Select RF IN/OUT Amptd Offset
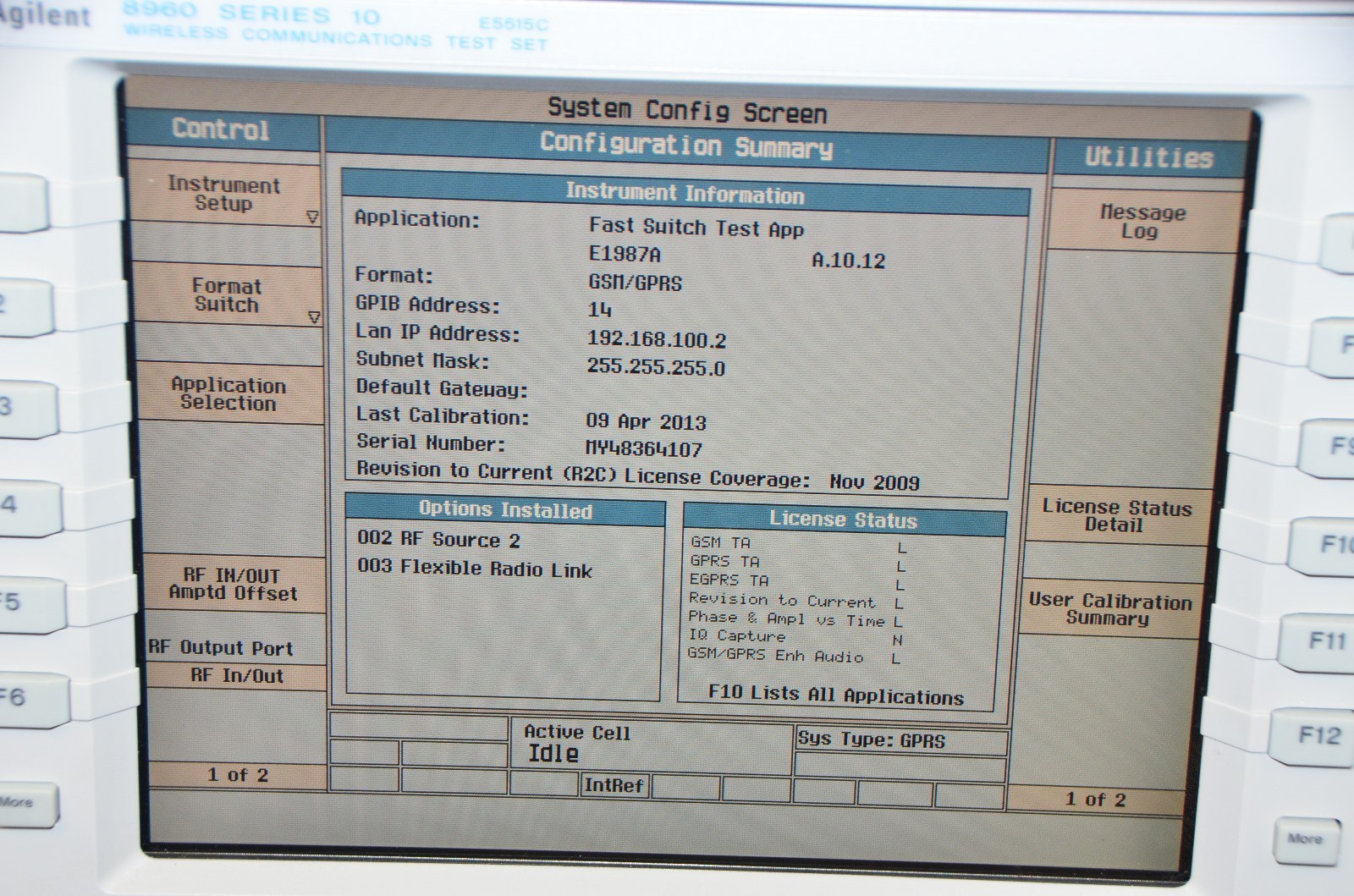Viewport: 1354px width, 896px height. pos(233,584)
